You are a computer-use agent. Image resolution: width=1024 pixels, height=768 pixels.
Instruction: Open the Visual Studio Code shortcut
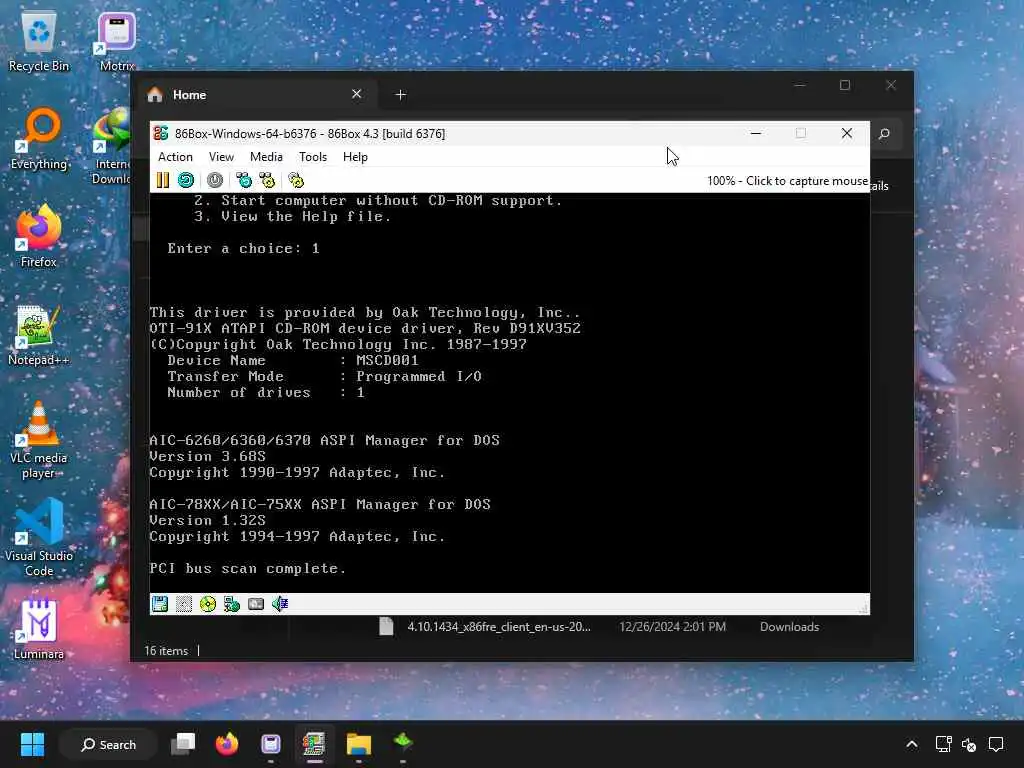pyautogui.click(x=39, y=538)
